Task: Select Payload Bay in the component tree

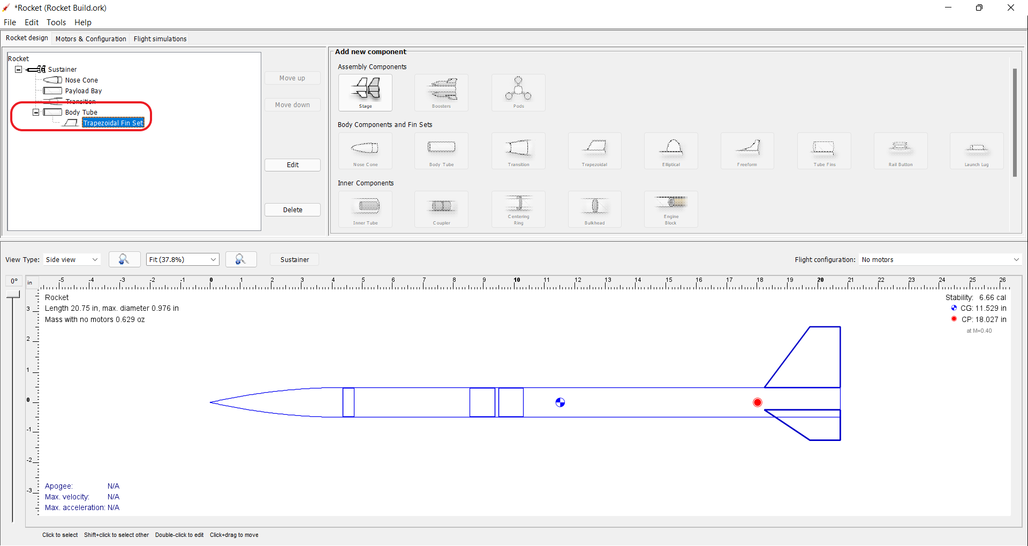Action: point(83,91)
